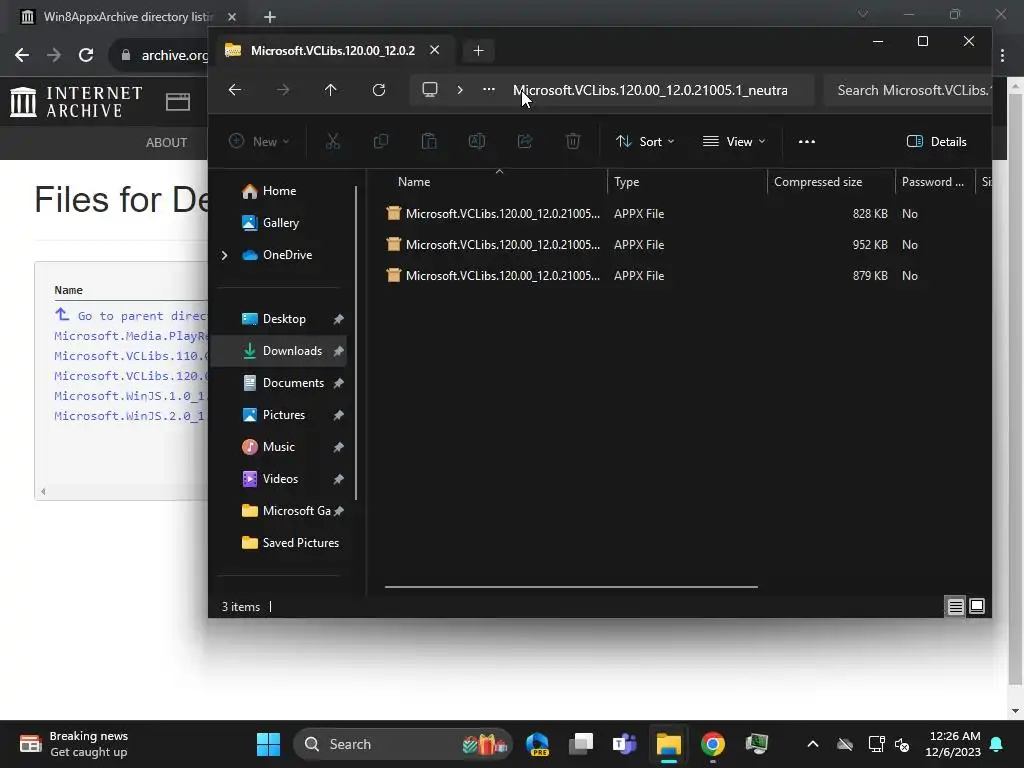This screenshot has width=1024, height=768.
Task: Click Go to parent directory link
Action: point(130,315)
